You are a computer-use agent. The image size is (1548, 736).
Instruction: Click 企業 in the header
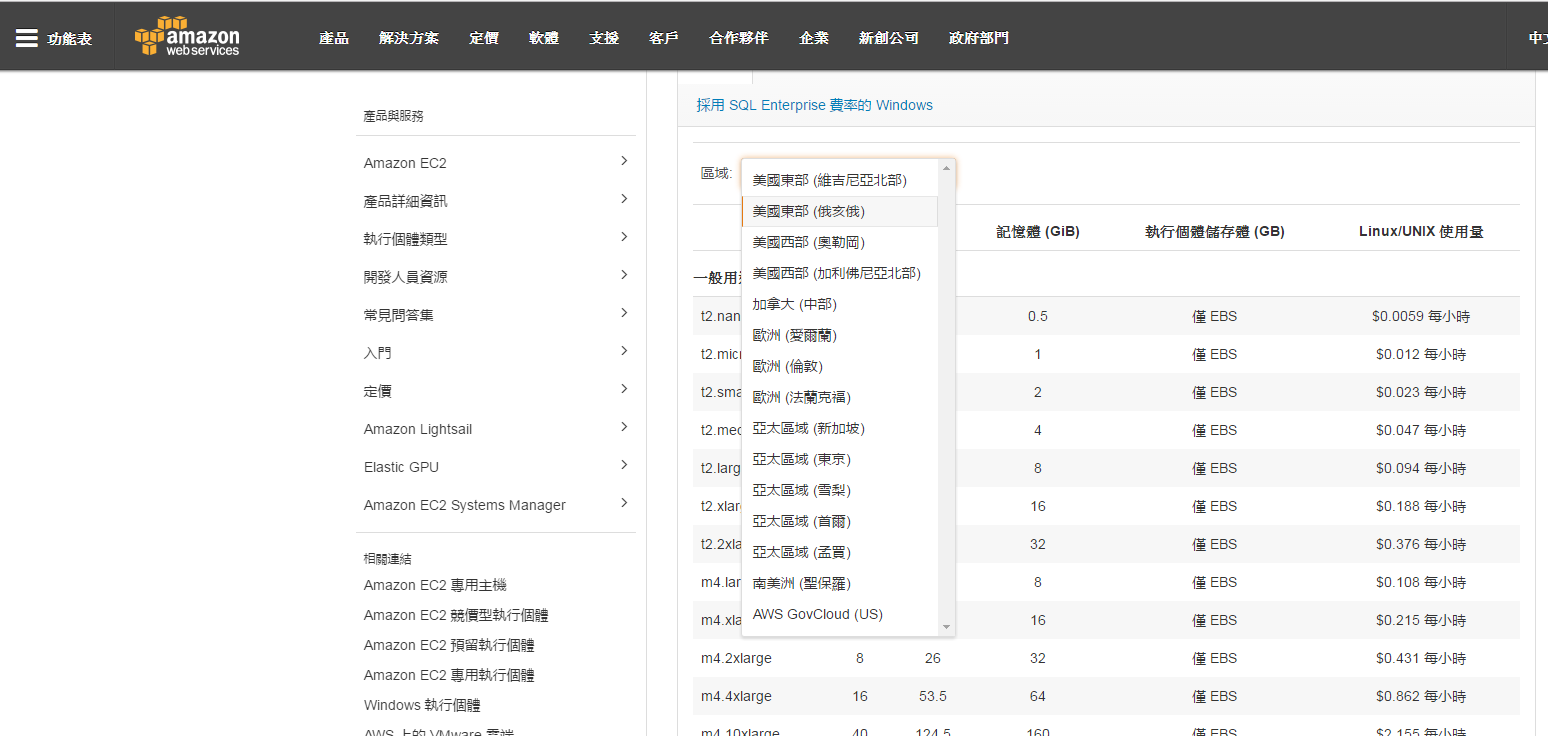coord(814,38)
